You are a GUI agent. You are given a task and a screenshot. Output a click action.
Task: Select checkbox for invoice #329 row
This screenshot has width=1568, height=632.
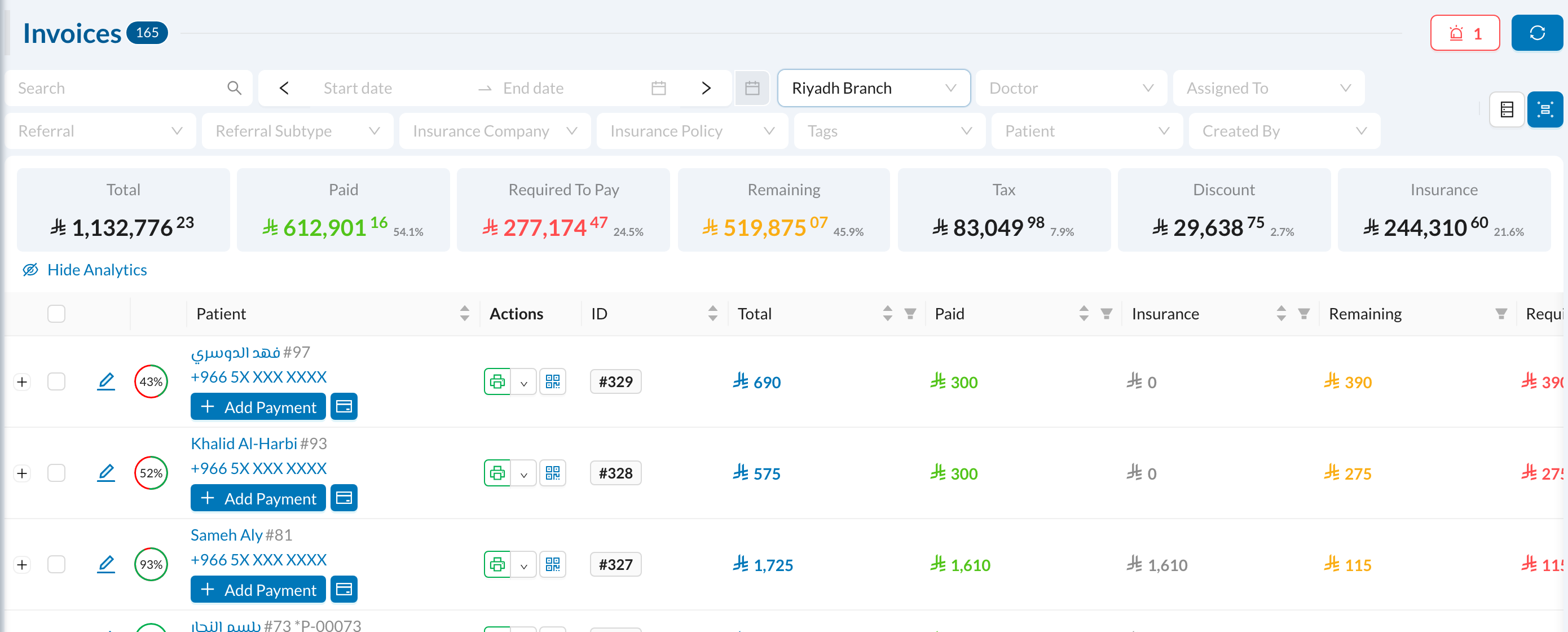56,382
